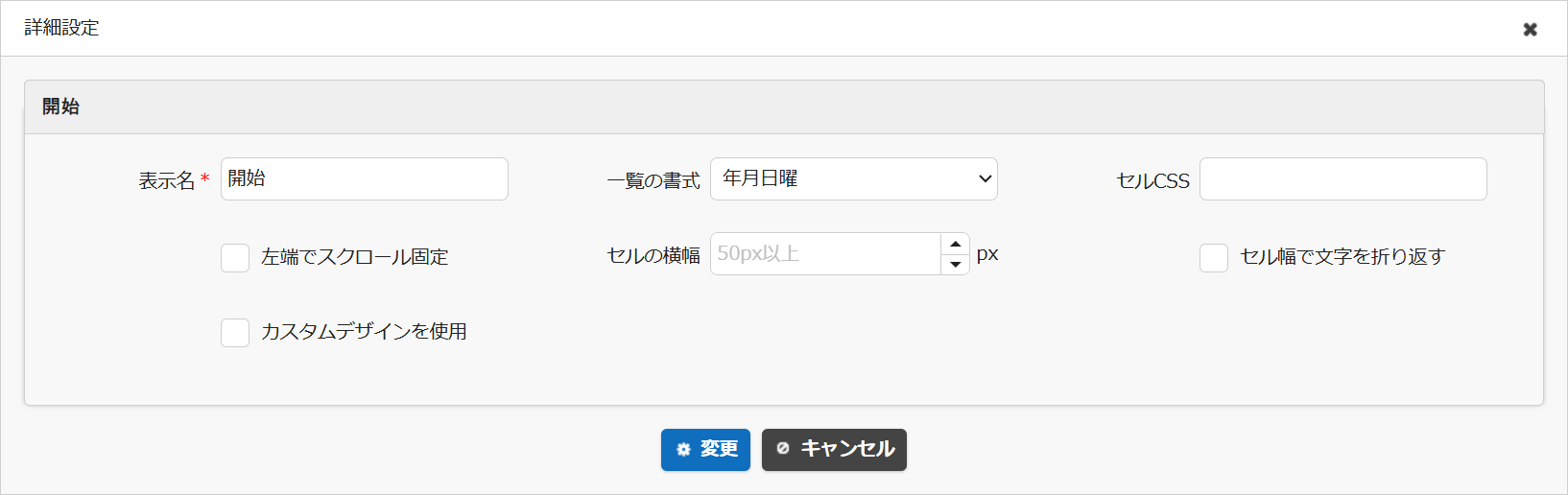Click the セルの横幅 number field

825,254
